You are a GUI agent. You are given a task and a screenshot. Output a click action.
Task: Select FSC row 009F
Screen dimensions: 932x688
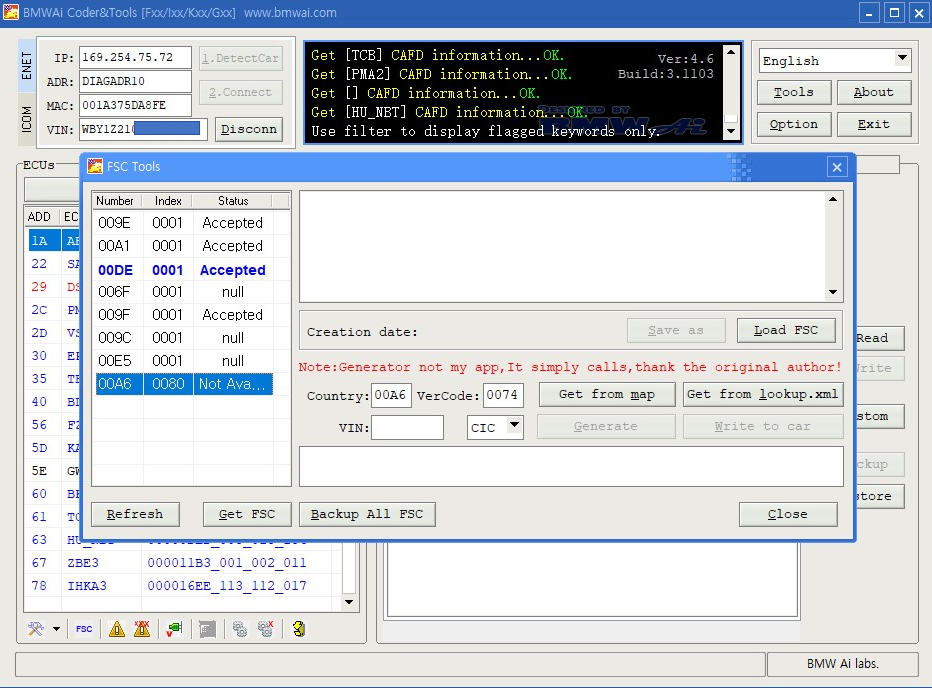point(184,315)
